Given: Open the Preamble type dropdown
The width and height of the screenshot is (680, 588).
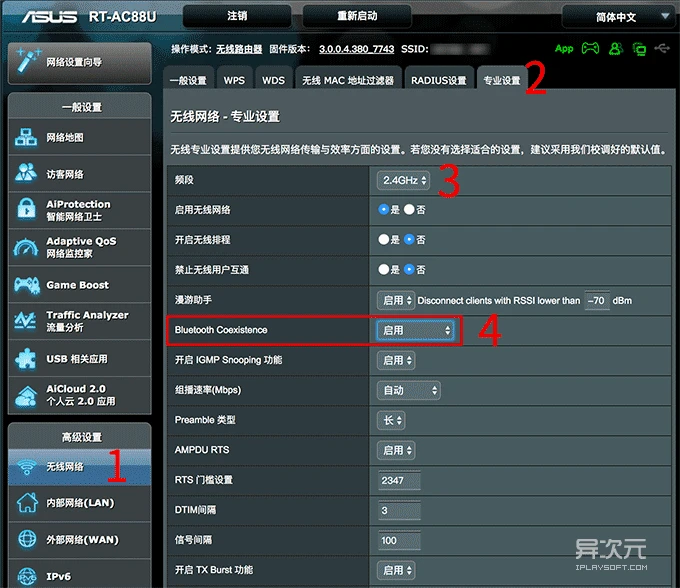Looking at the screenshot, I should (391, 420).
